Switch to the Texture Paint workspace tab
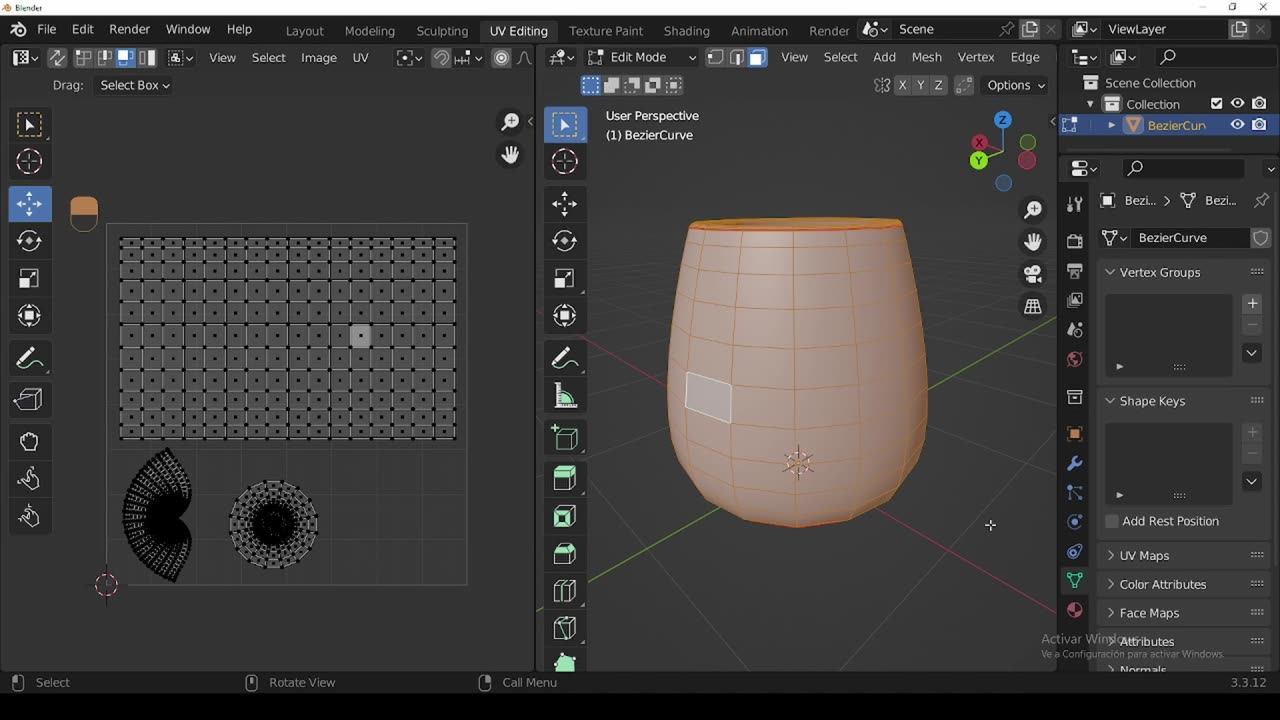1280x720 pixels. click(x=605, y=30)
